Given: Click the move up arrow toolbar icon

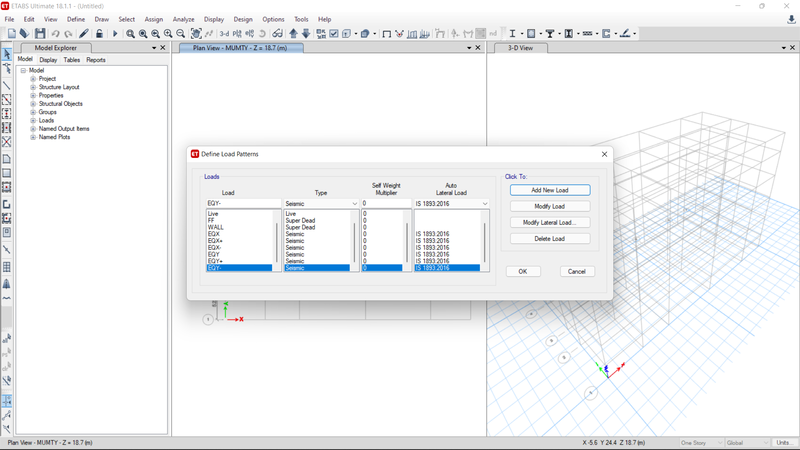Looking at the screenshot, I should click(x=293, y=34).
